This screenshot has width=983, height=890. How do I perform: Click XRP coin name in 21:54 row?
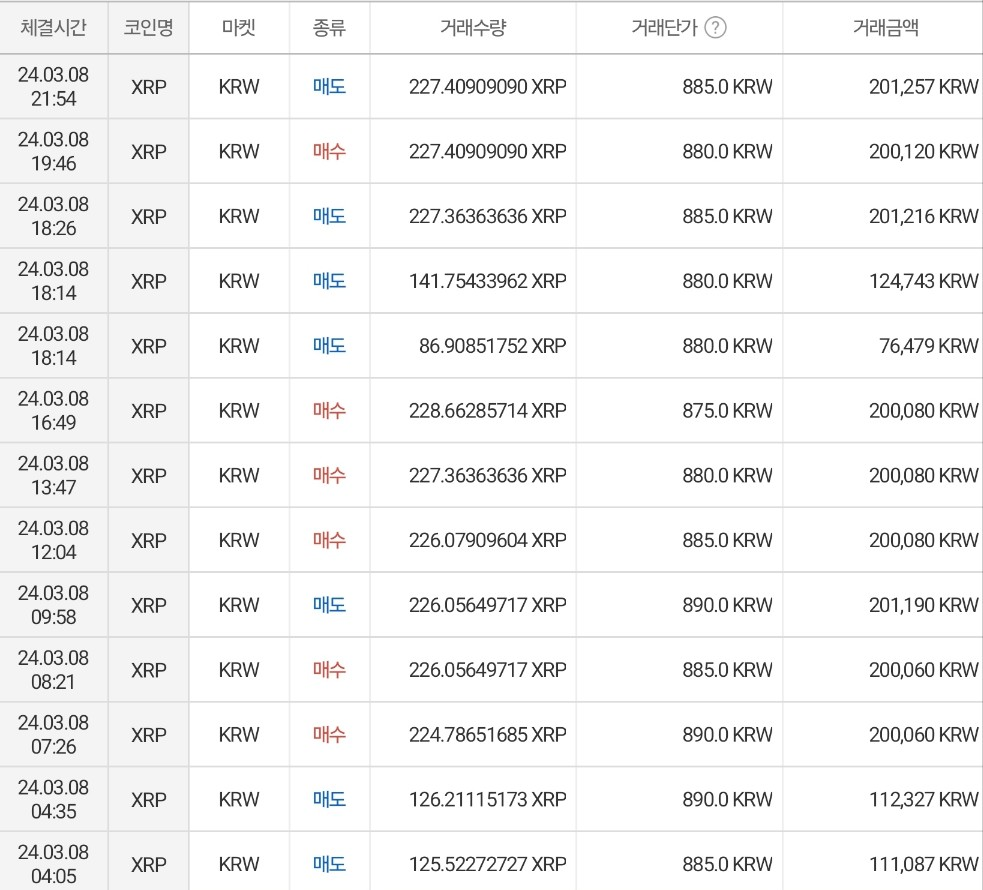(149, 86)
